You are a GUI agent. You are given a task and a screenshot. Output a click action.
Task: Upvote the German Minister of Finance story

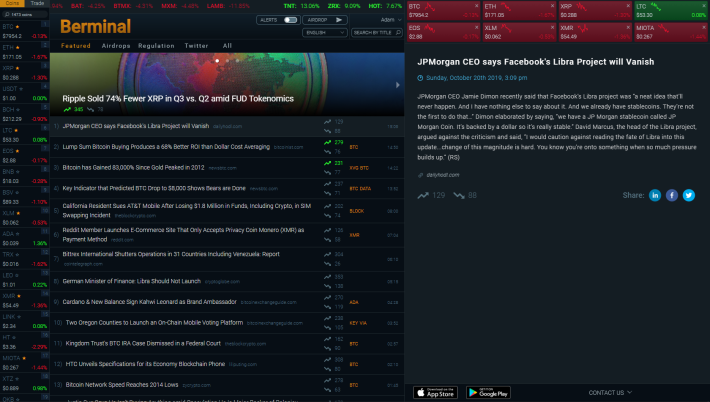pos(327,277)
